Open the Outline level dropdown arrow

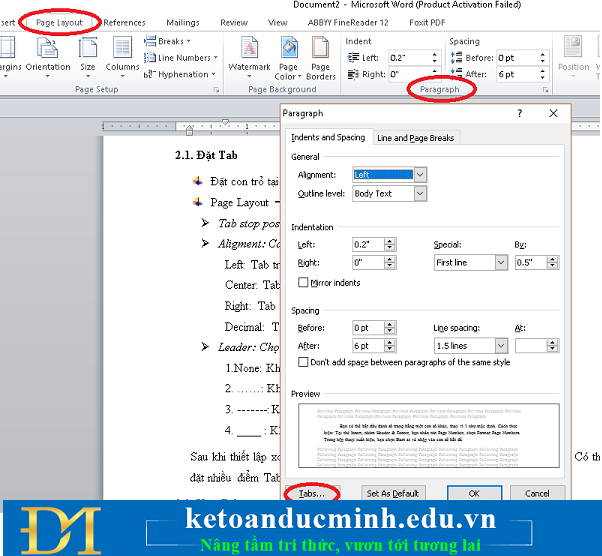coord(420,194)
